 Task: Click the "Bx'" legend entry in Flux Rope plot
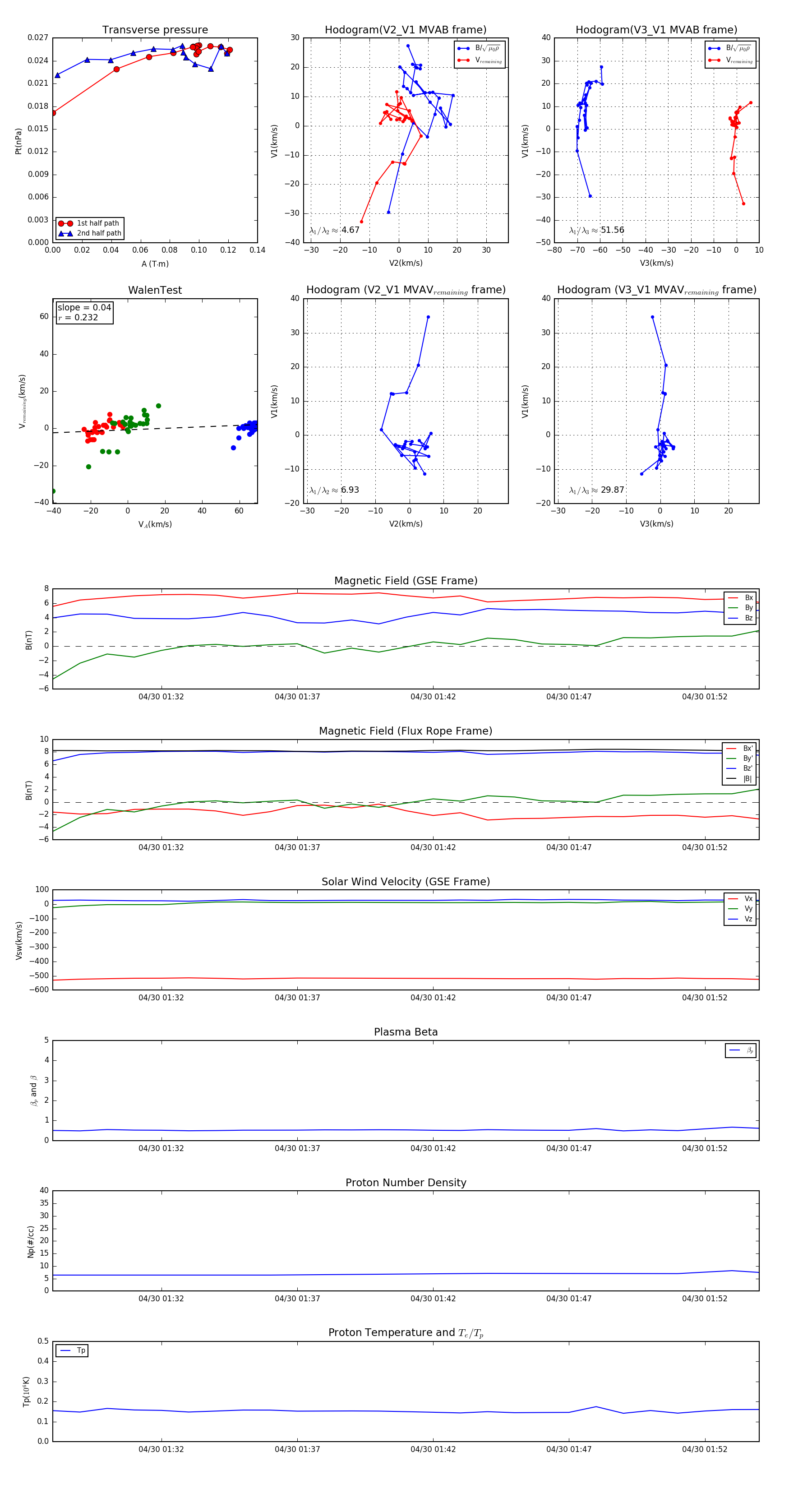pos(740,749)
